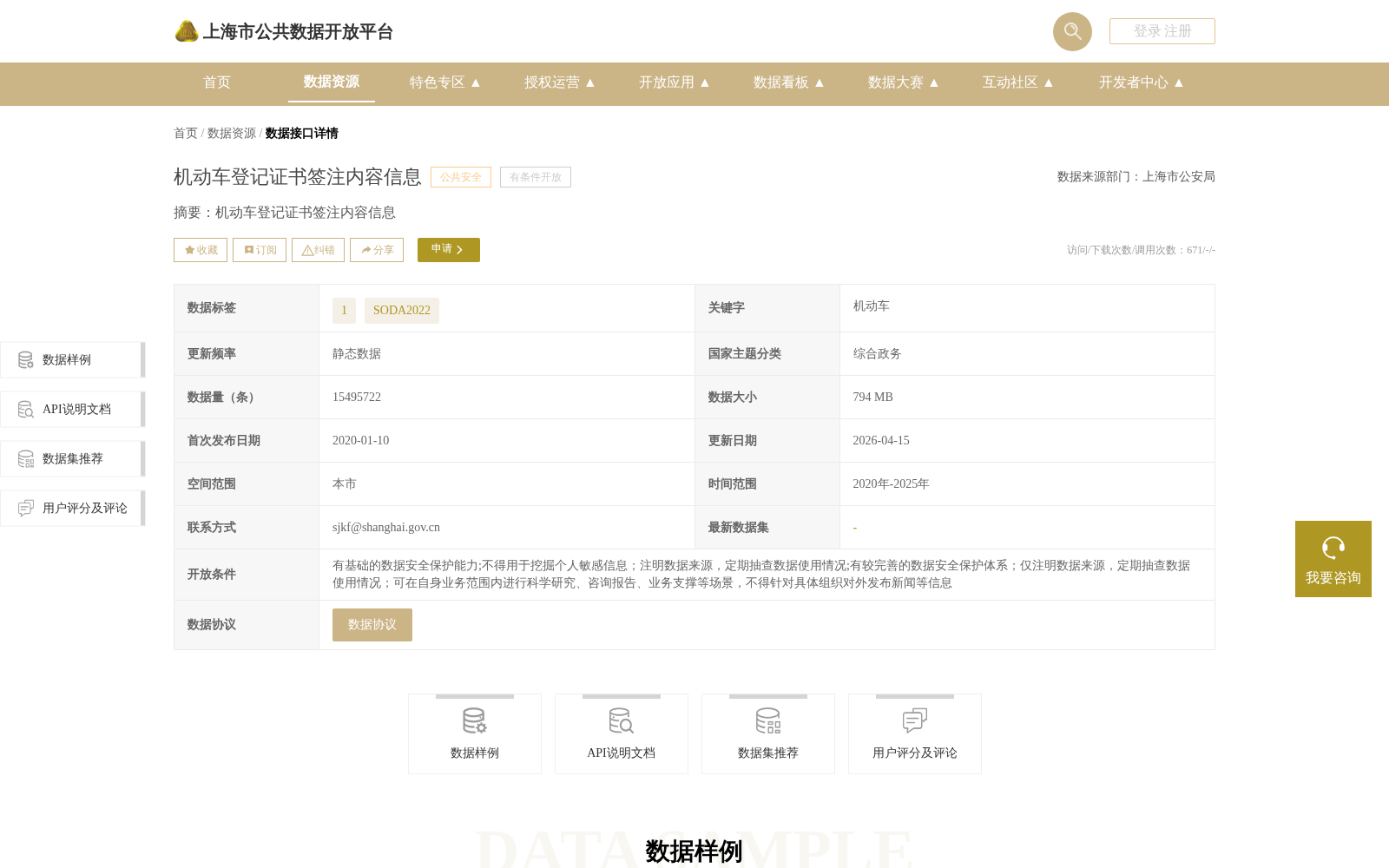The image size is (1389, 868).
Task: Click 用户评分及评论 card
Action: click(x=915, y=734)
